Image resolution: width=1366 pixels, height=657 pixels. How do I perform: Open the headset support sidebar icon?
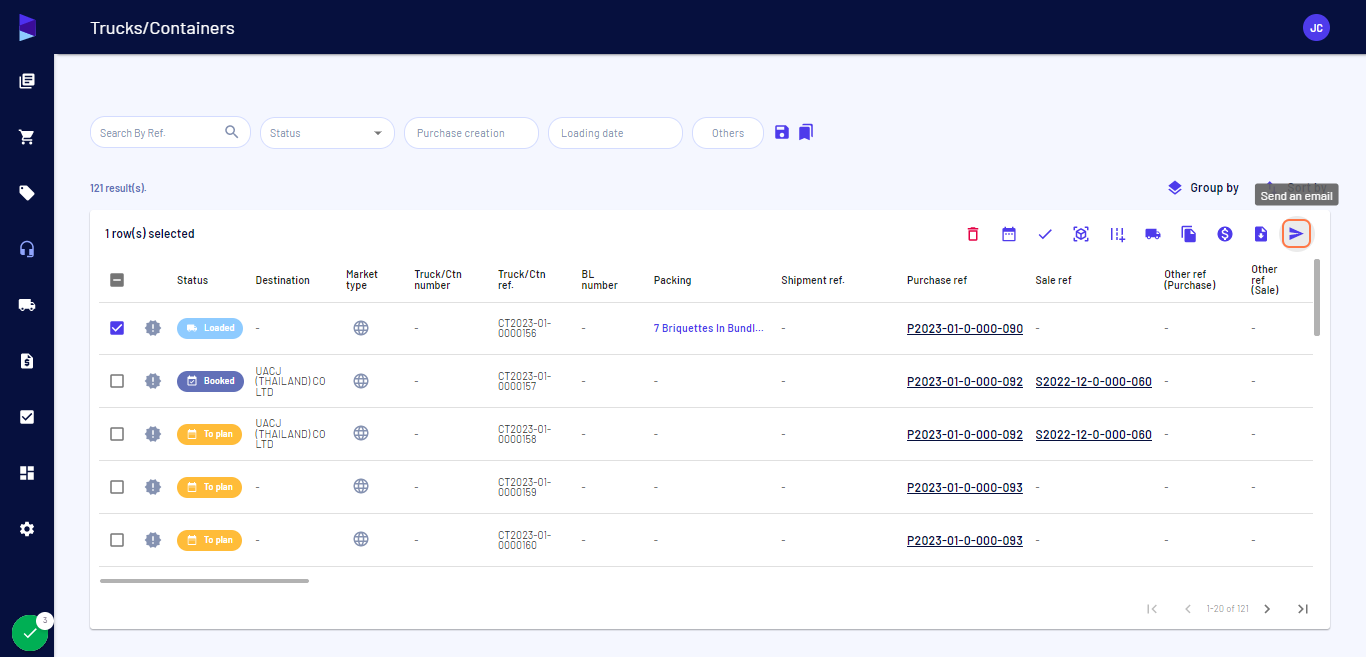click(27, 249)
